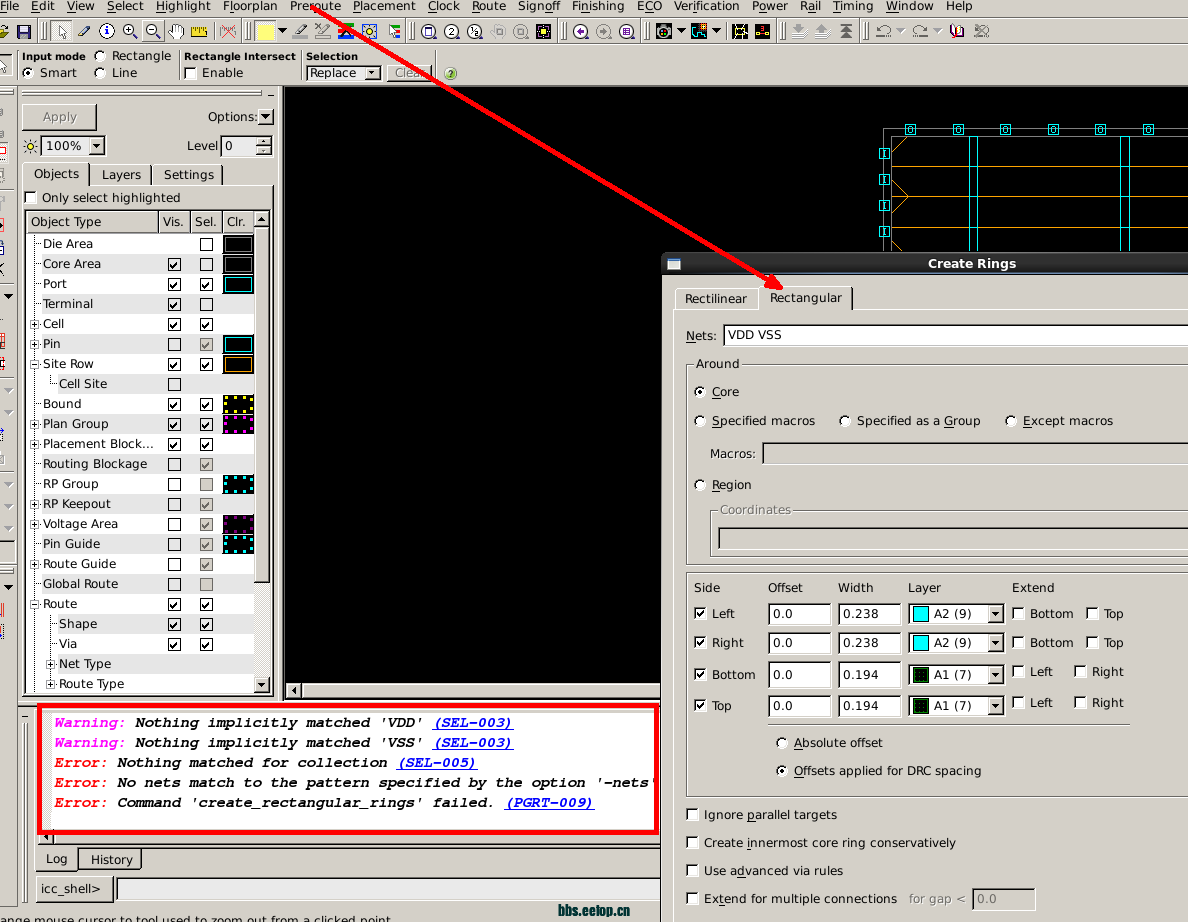The height and width of the screenshot is (922, 1188).
Task: Toggle visibility checkbox for Core Area
Action: (x=174, y=264)
